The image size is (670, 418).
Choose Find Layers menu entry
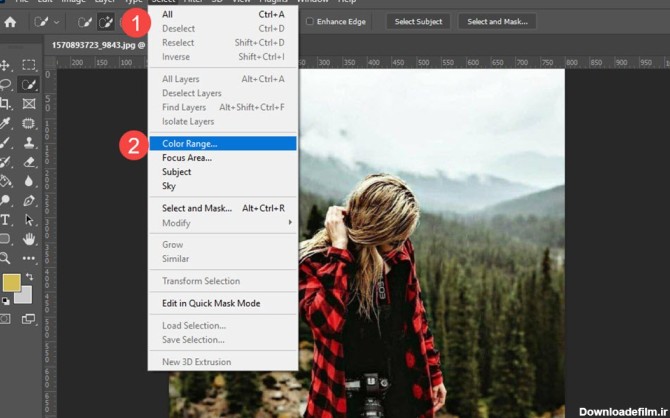click(x=223, y=107)
